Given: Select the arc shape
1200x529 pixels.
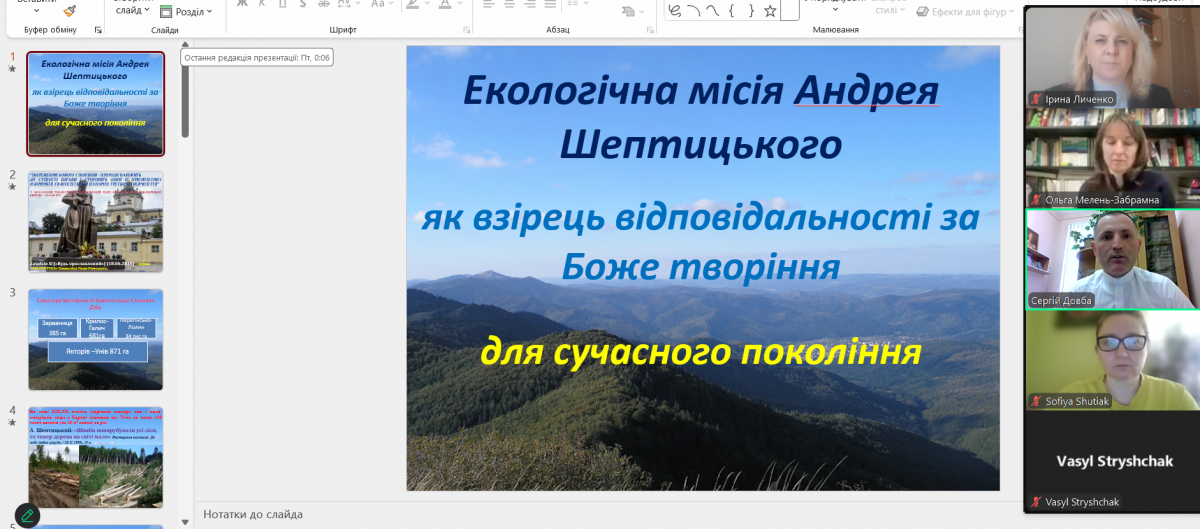Looking at the screenshot, I should pyautogui.click(x=693, y=10).
